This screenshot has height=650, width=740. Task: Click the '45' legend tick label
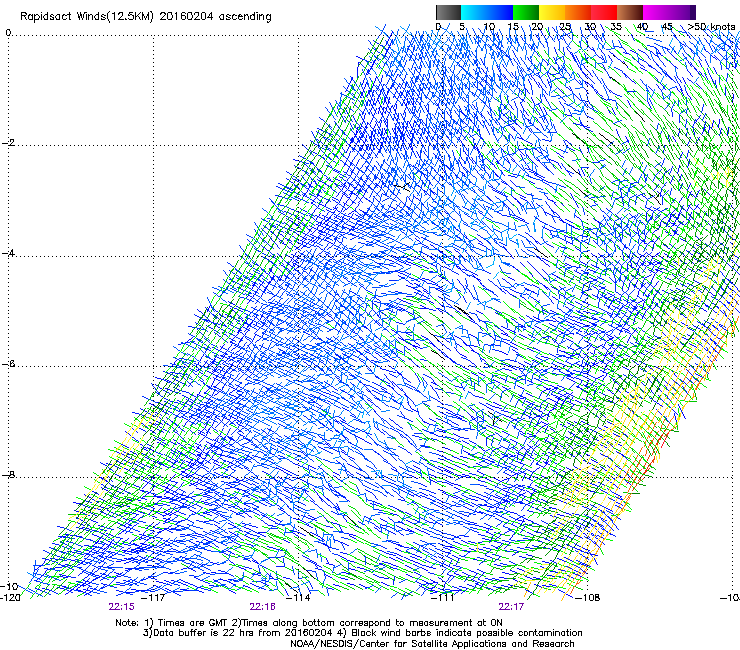pos(667,27)
